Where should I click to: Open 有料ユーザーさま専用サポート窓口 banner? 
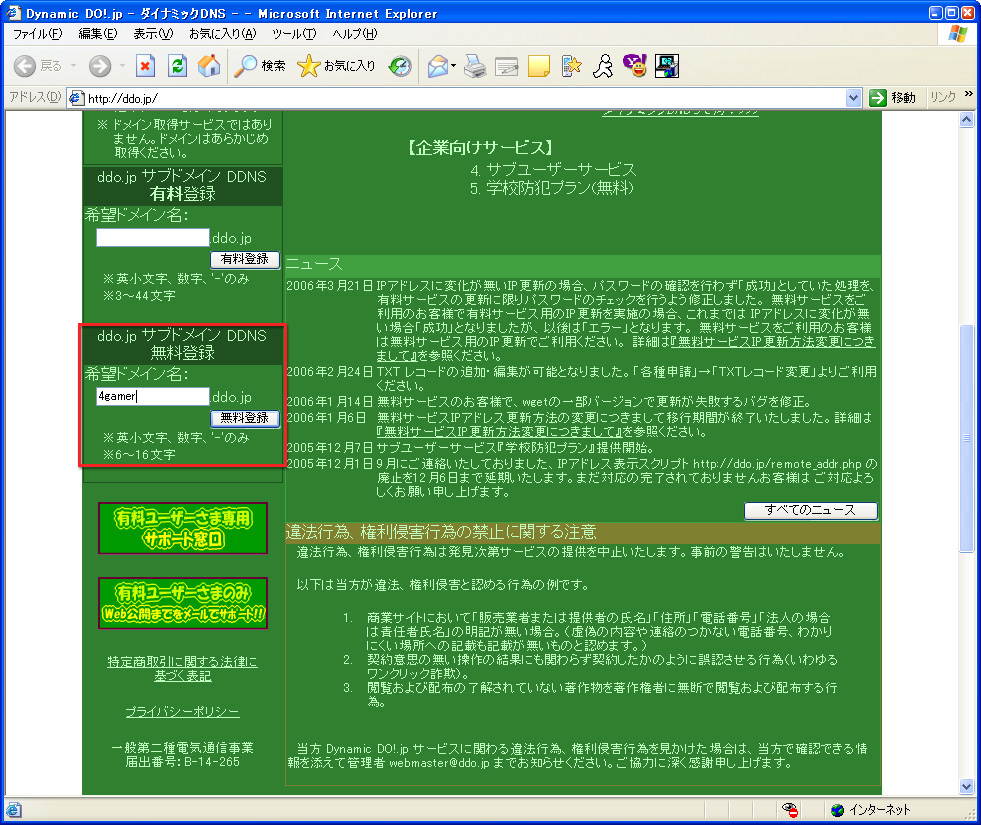tap(183, 528)
